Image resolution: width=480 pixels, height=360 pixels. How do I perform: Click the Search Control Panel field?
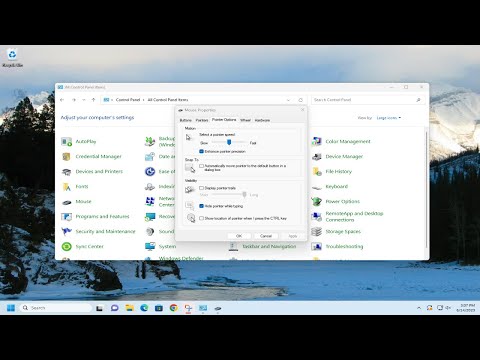tap(368, 100)
